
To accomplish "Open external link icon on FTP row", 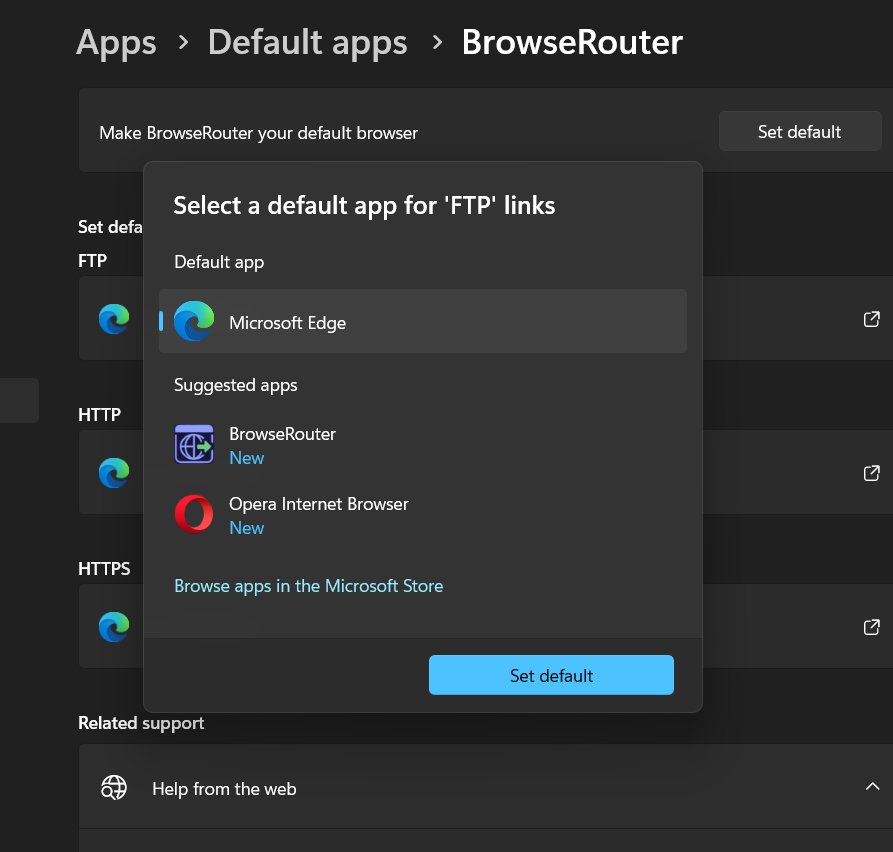I will point(871,319).
